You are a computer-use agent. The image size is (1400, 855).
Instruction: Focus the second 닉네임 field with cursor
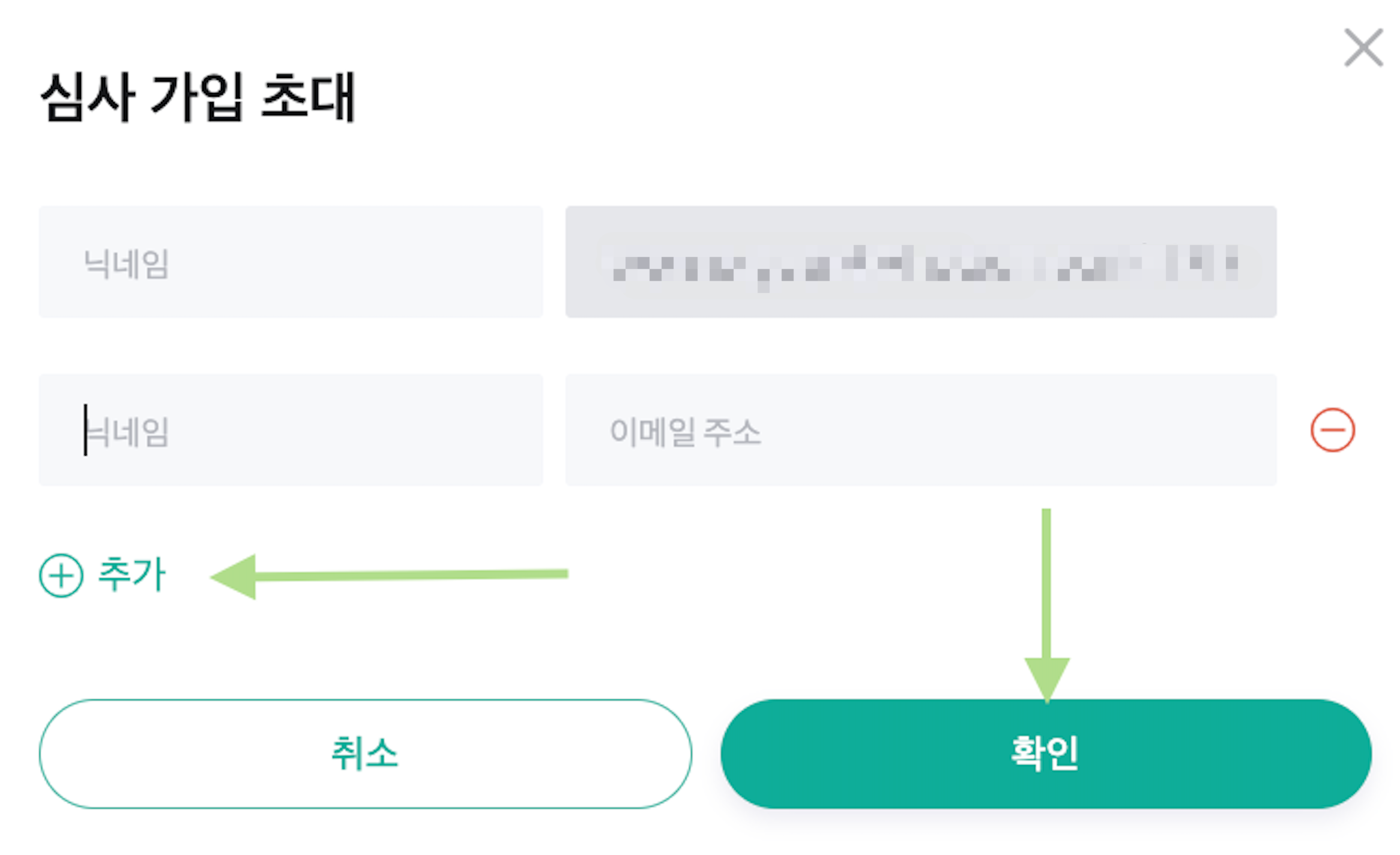click(x=291, y=430)
